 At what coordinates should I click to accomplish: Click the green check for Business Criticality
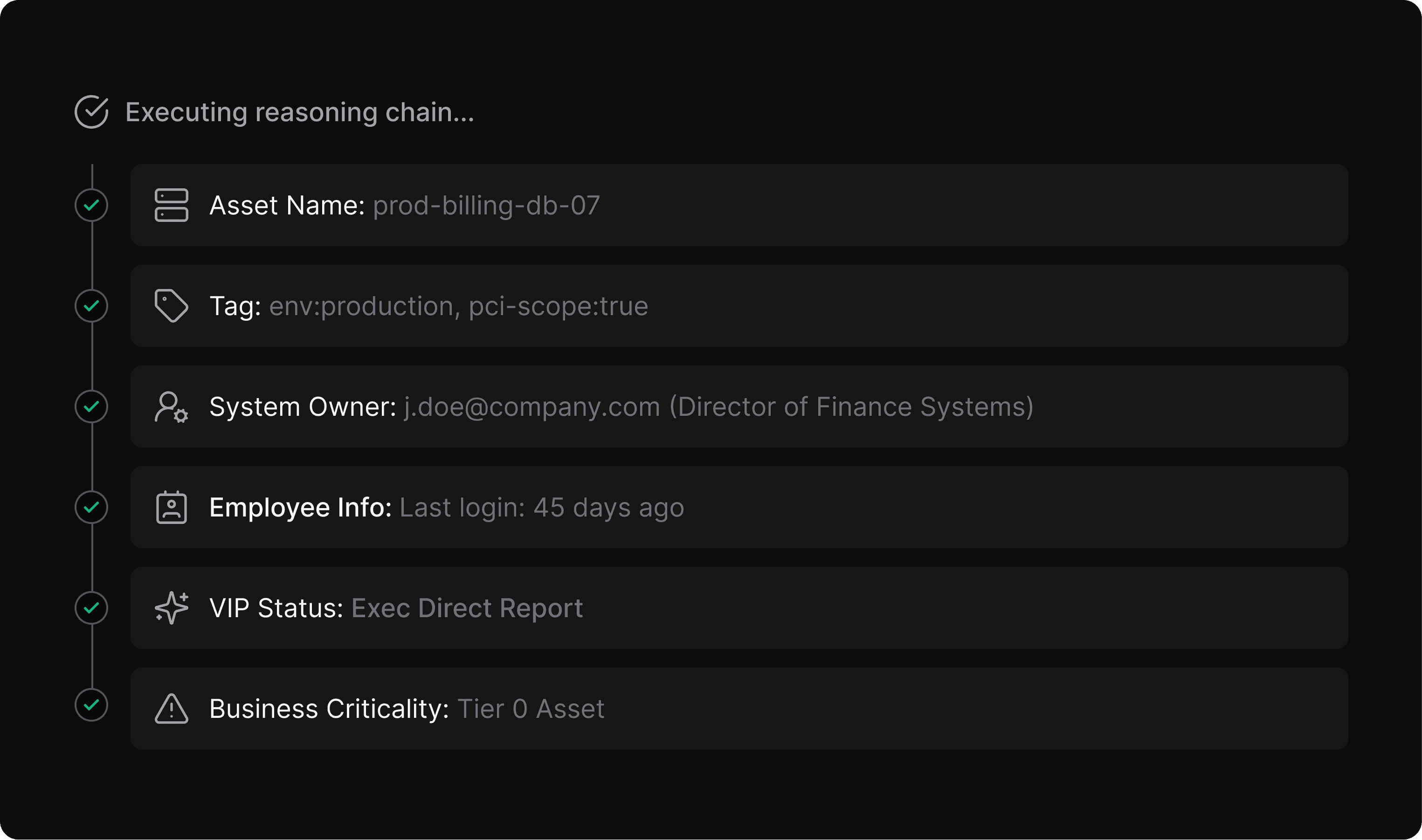pos(92,705)
